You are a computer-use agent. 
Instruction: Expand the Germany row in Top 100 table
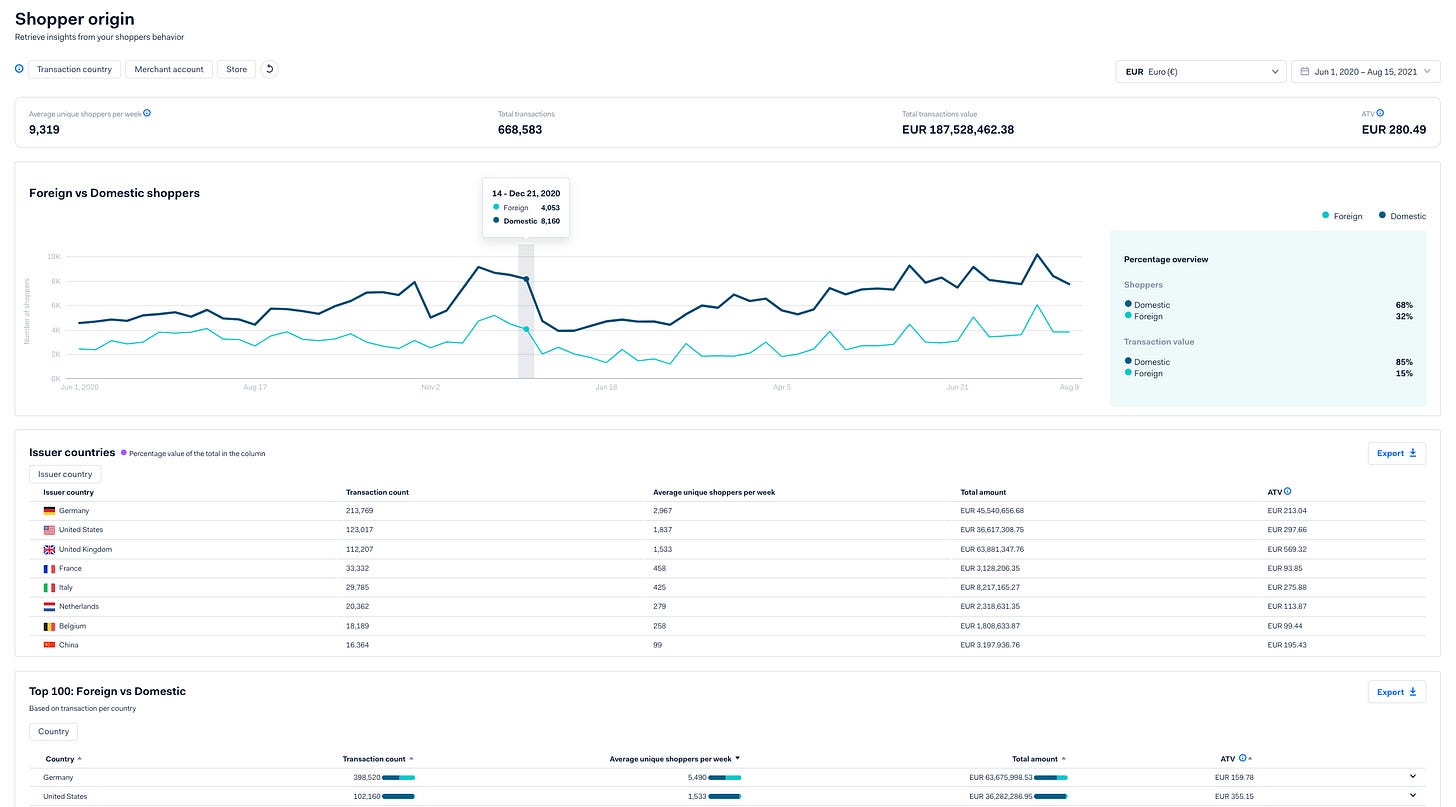click(x=1413, y=776)
